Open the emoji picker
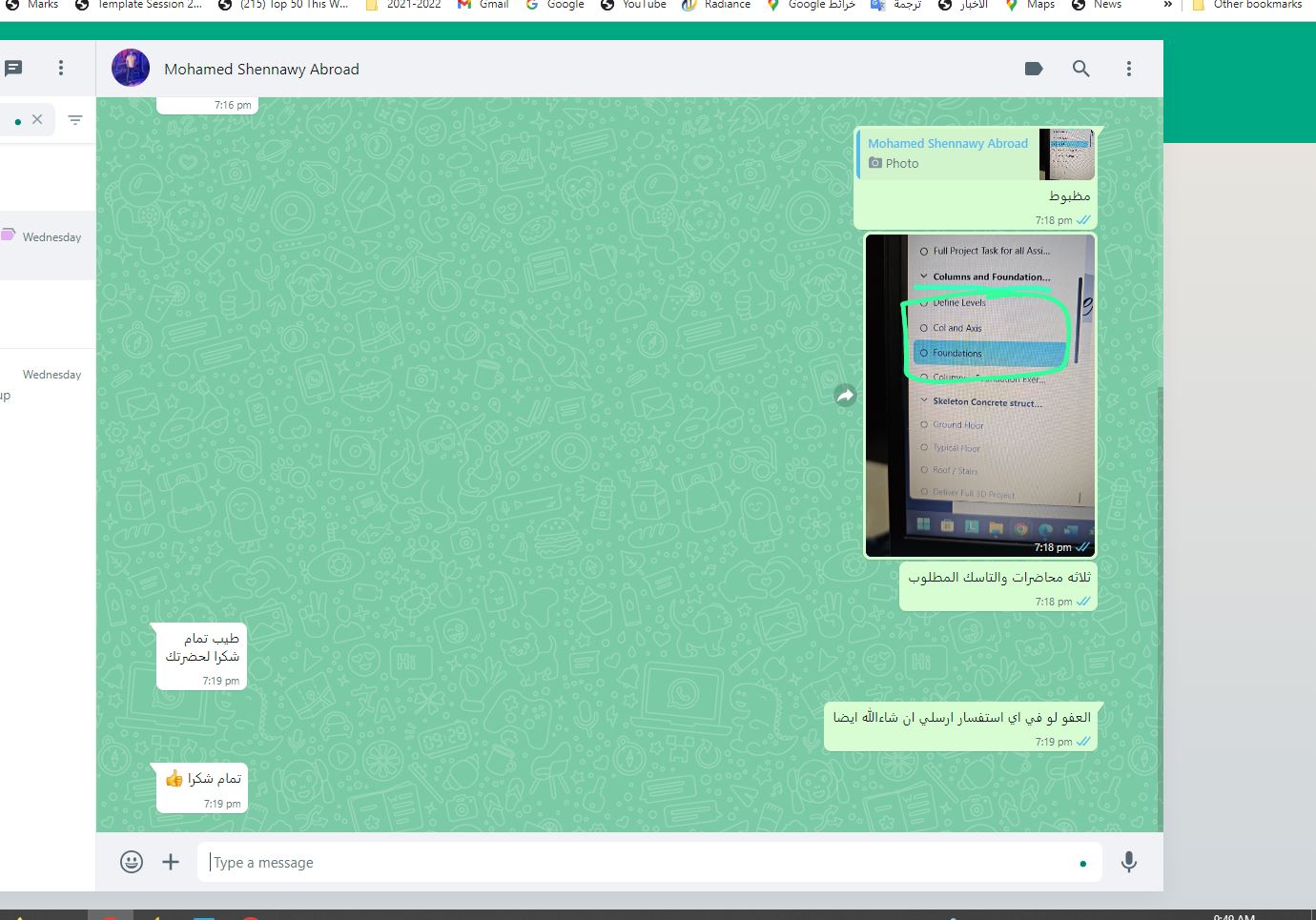 pos(132,862)
